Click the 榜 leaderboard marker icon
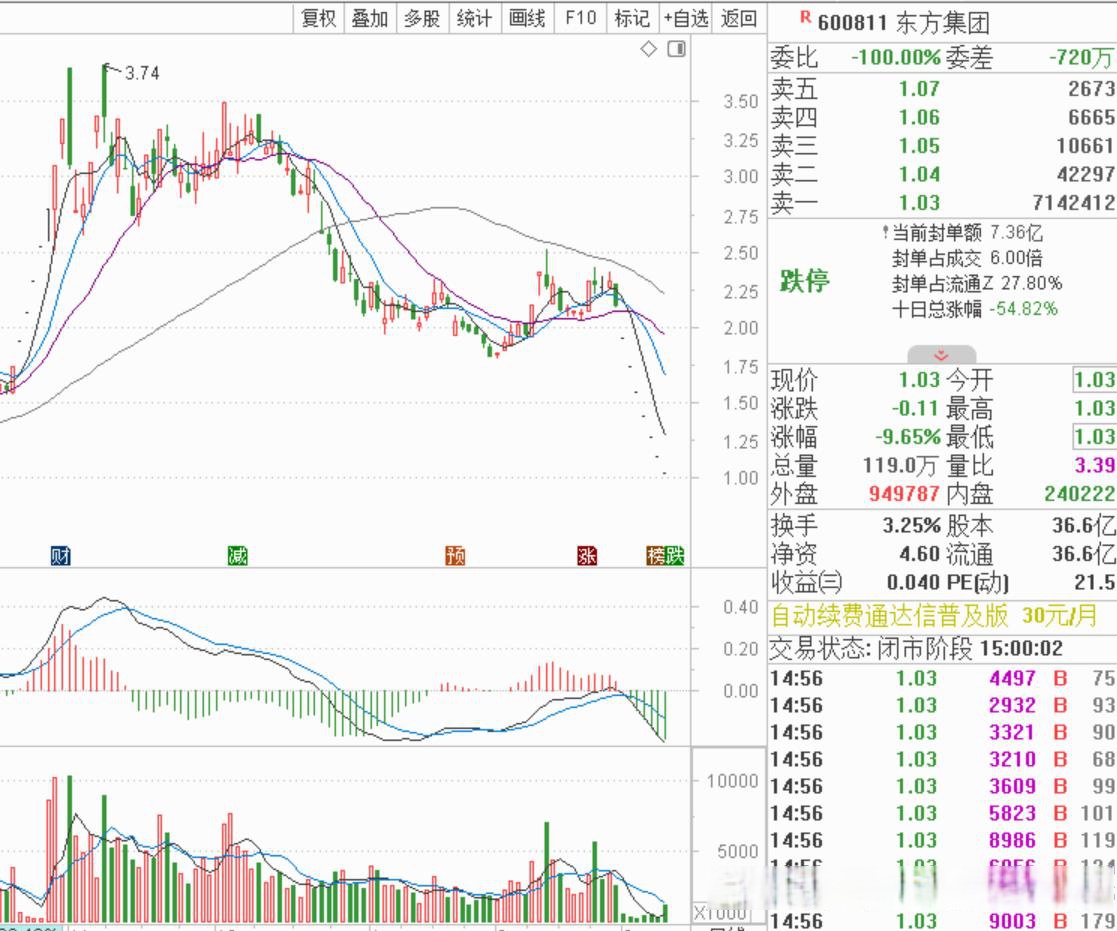Viewport: 1117px width, 931px height. tap(657, 556)
